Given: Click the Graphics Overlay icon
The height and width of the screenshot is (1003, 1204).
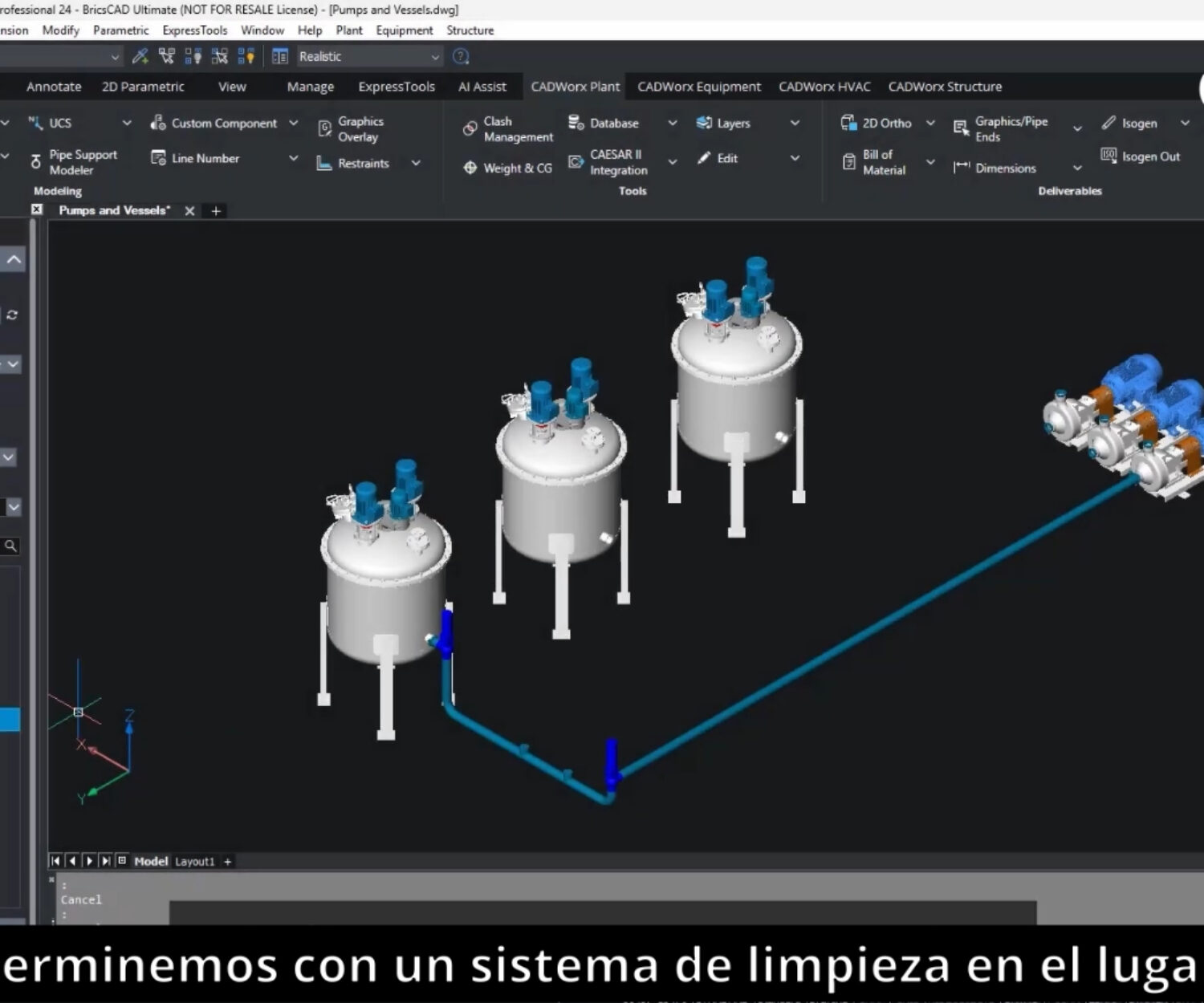Looking at the screenshot, I should [x=325, y=129].
